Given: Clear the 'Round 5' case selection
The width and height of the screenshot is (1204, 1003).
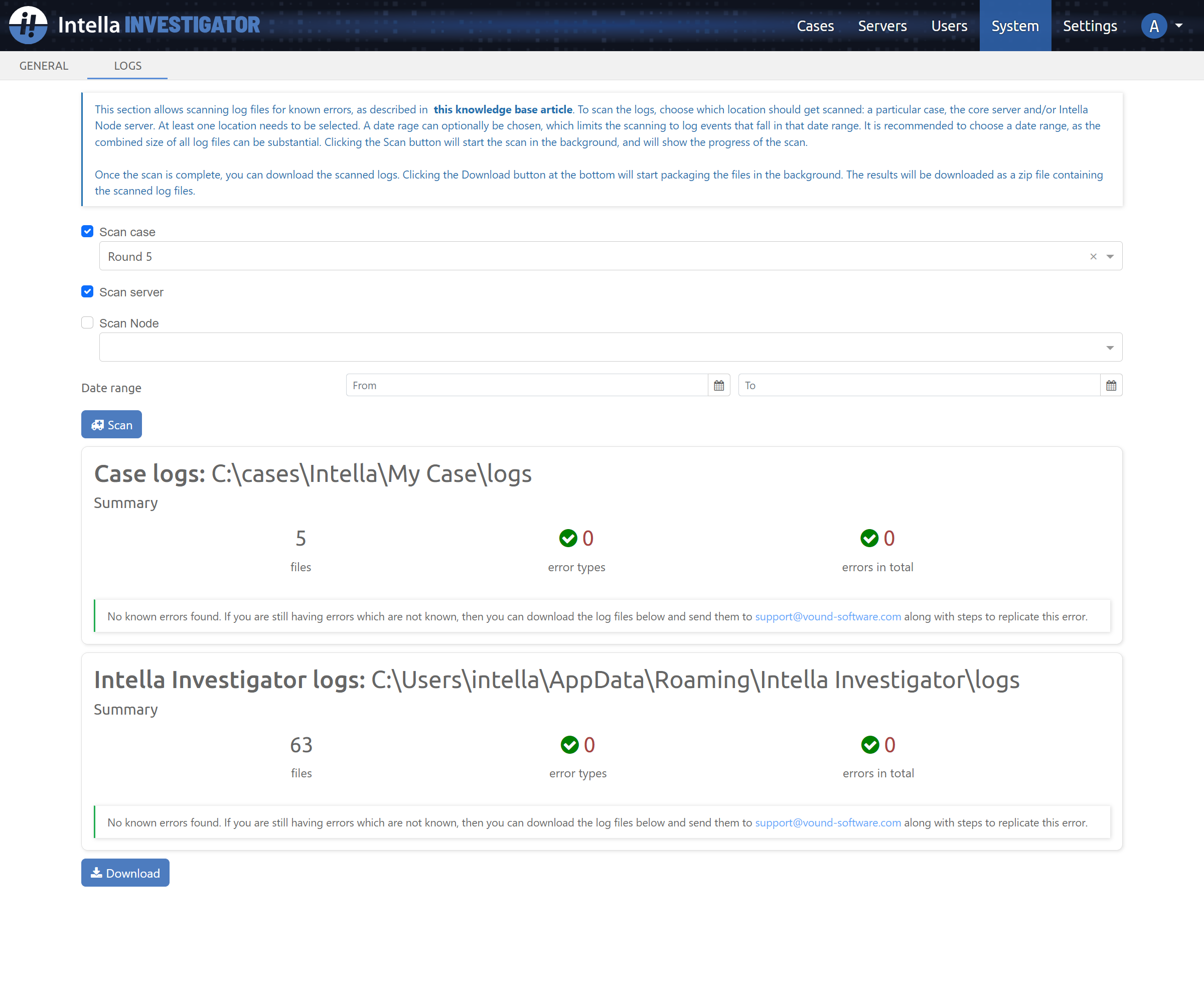Looking at the screenshot, I should coord(1093,257).
